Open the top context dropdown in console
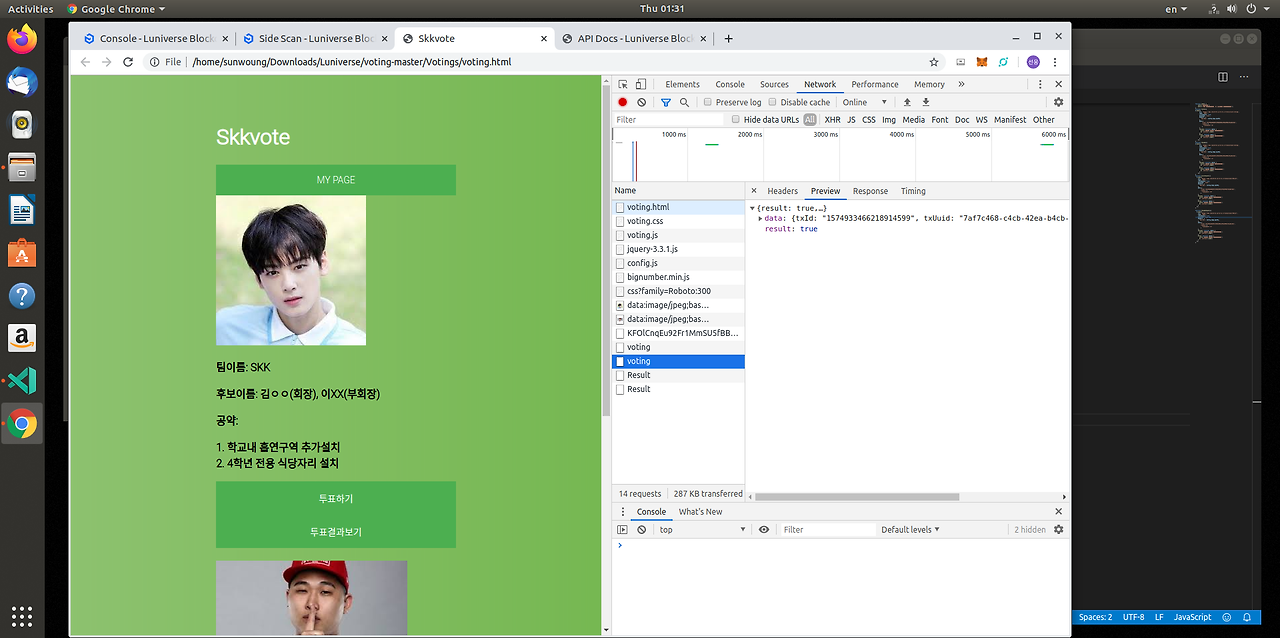The image size is (1280, 638). point(702,530)
